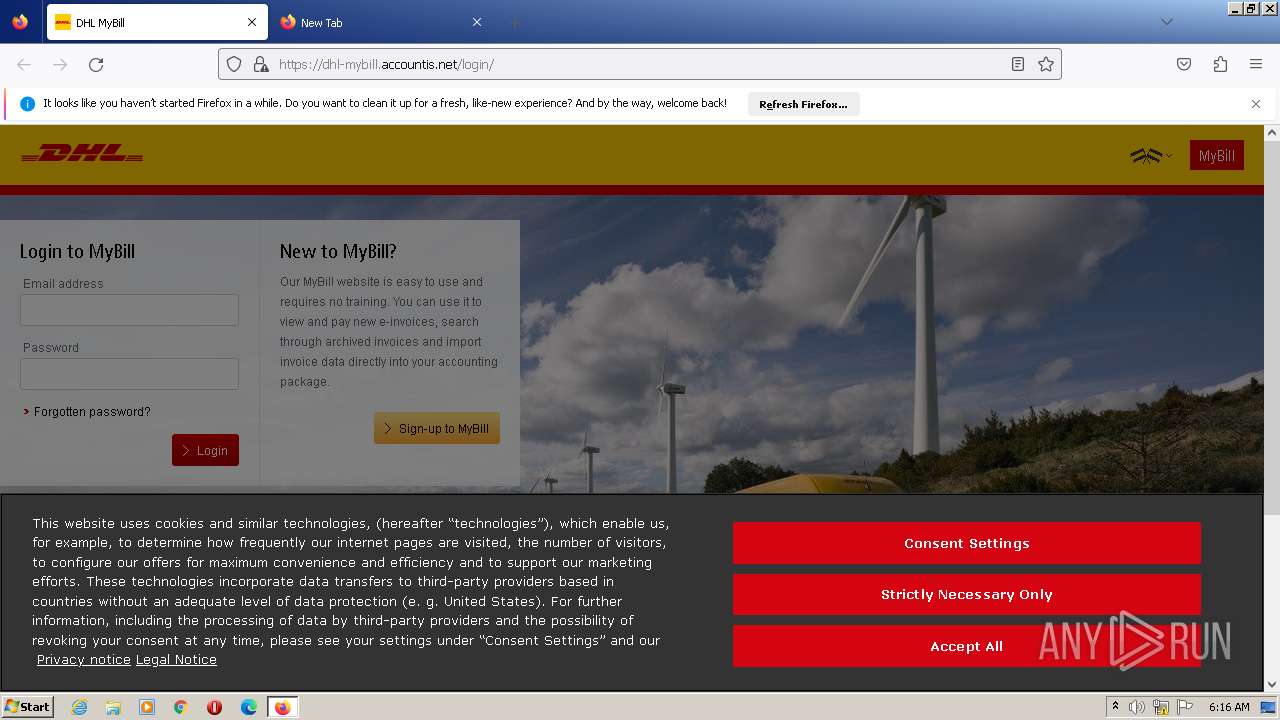Open the Privacy notice link
1280x720 pixels.
click(x=84, y=660)
